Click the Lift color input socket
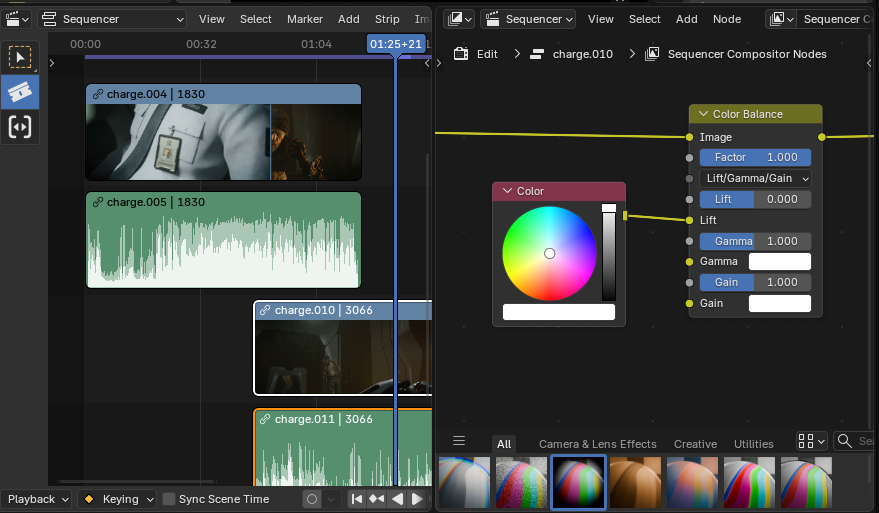The width and height of the screenshot is (879, 513). pos(690,220)
